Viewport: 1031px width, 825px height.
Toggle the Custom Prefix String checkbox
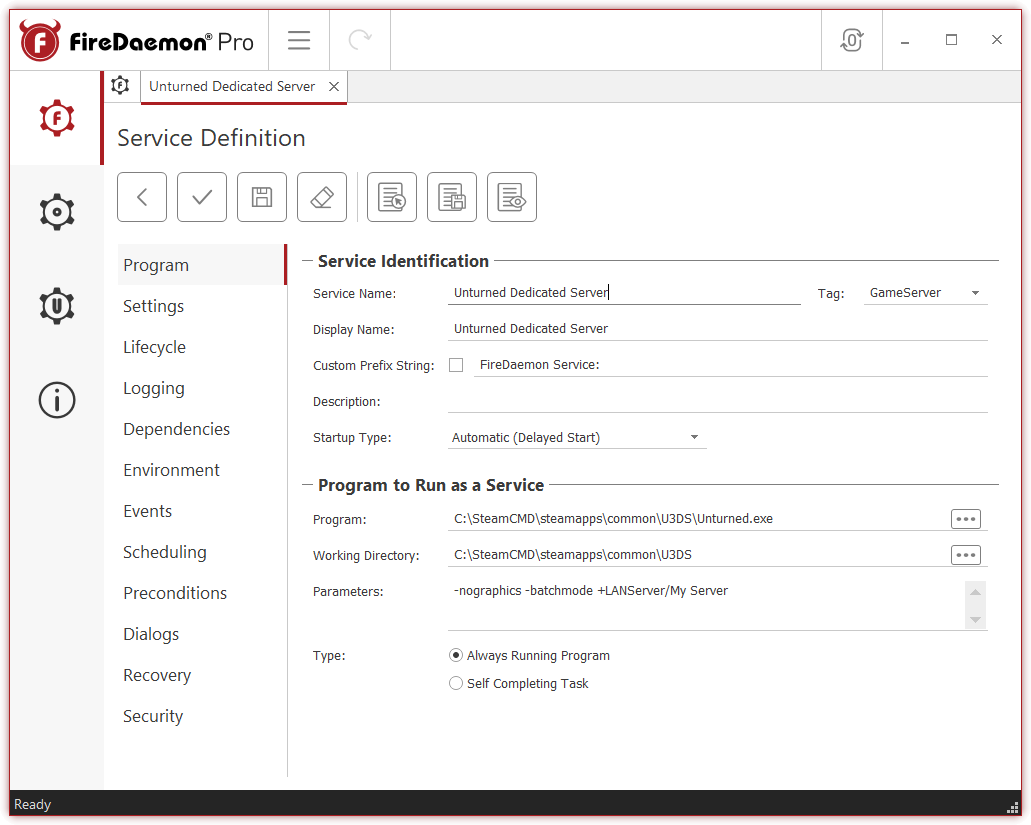(x=456, y=365)
